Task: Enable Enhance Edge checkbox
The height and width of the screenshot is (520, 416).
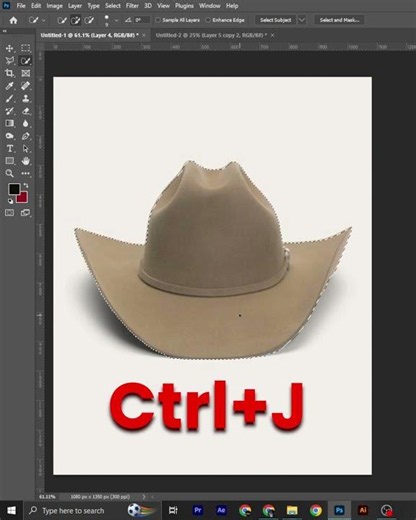Action: (208, 20)
